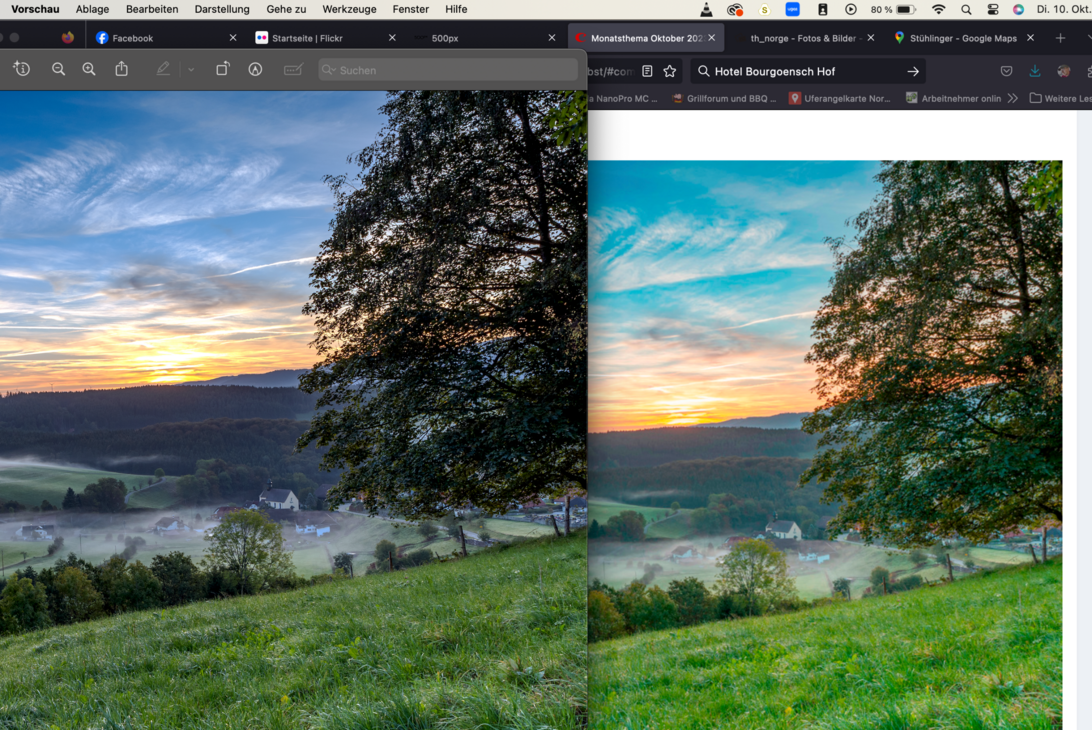Bookmark page with the star icon
The height and width of the screenshot is (730, 1092).
670,71
